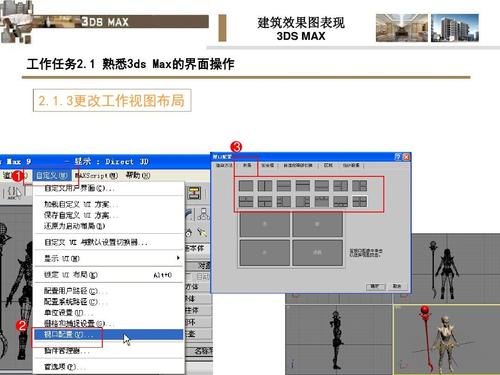Select layout with one left, two right viewports

[x=360, y=185]
